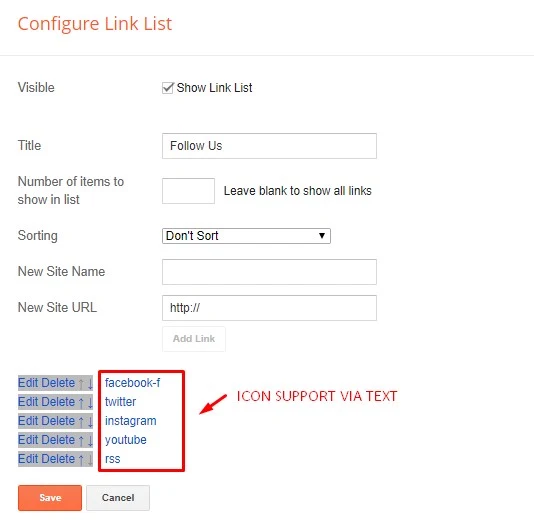Click Edit for the facebook-f link

[x=28, y=383]
